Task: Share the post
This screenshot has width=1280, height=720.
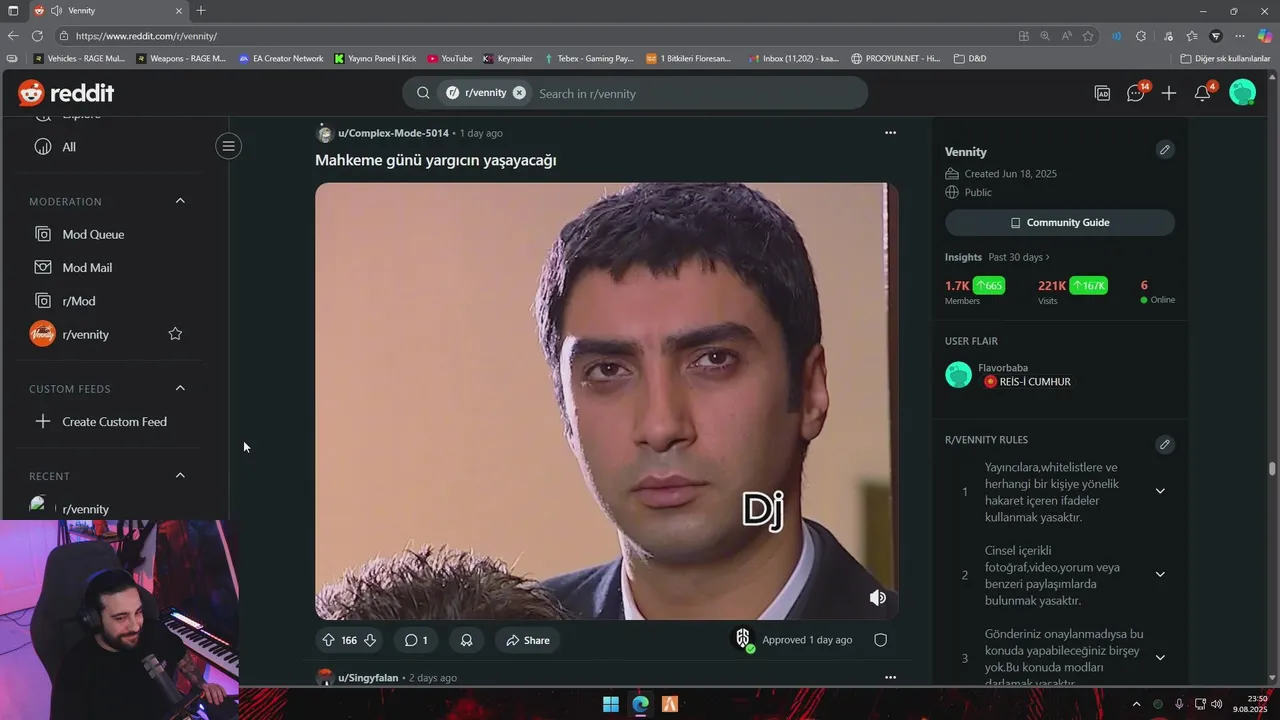Action: (528, 640)
